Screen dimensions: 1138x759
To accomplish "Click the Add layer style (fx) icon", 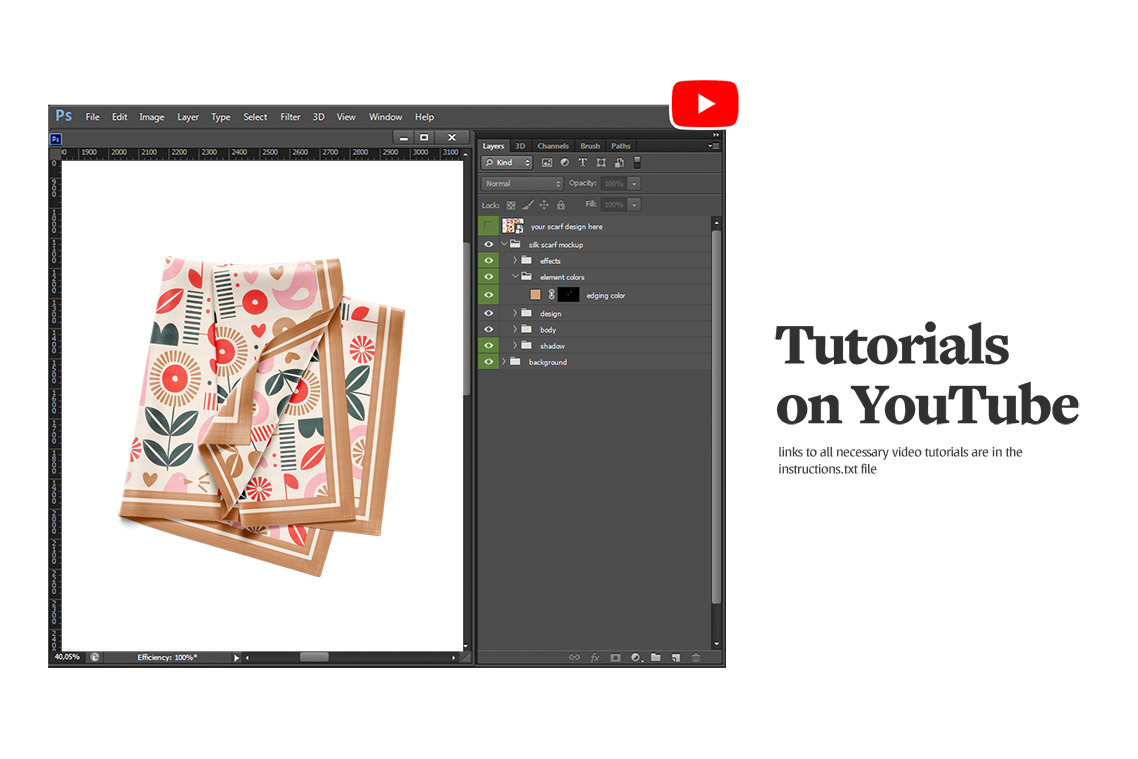I will coord(595,657).
